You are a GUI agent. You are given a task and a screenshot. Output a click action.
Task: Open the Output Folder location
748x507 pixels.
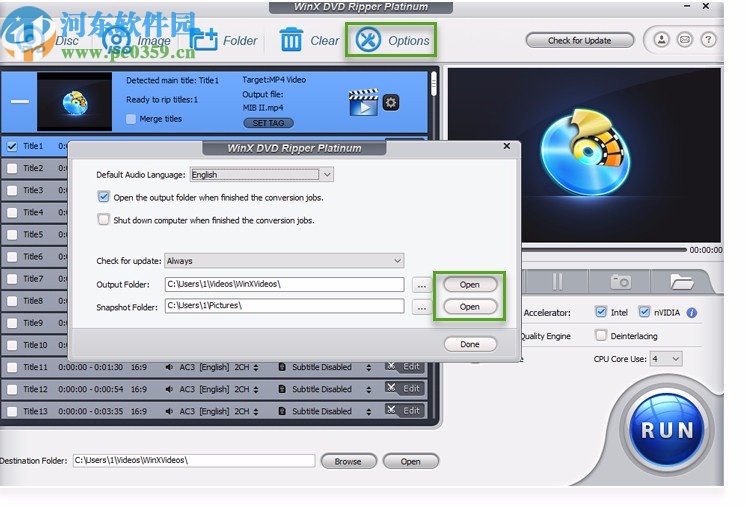470,285
